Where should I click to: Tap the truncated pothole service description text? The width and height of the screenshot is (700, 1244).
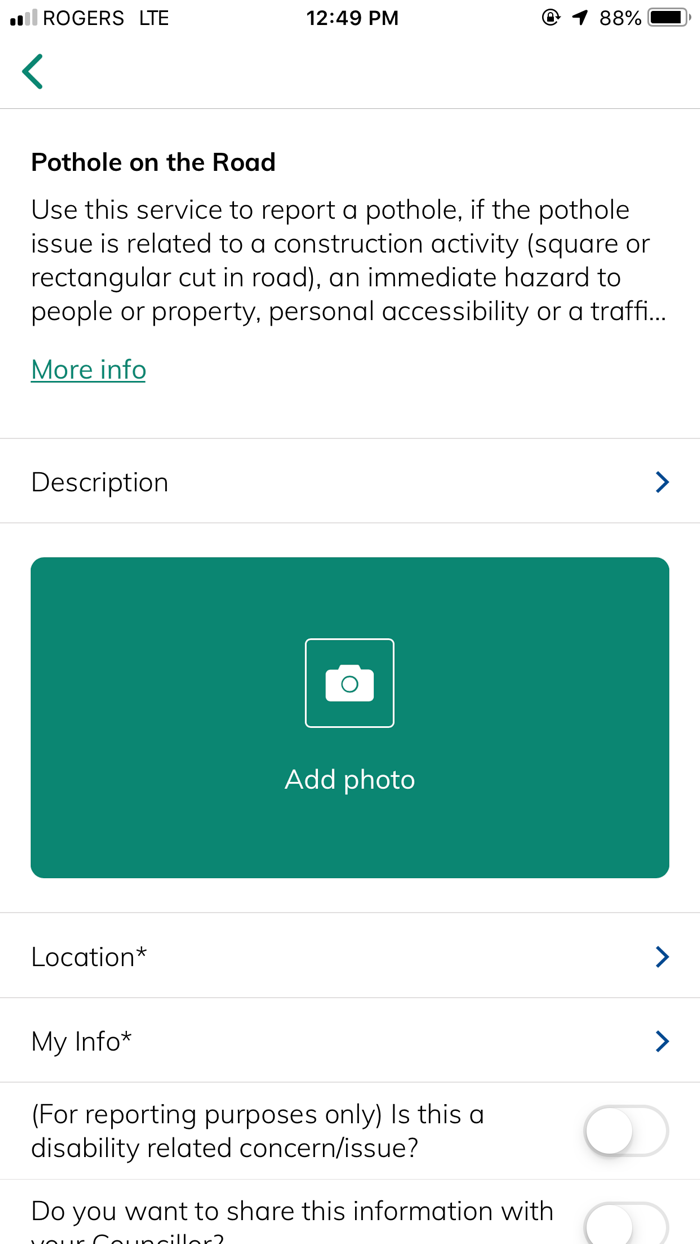pos(349,261)
